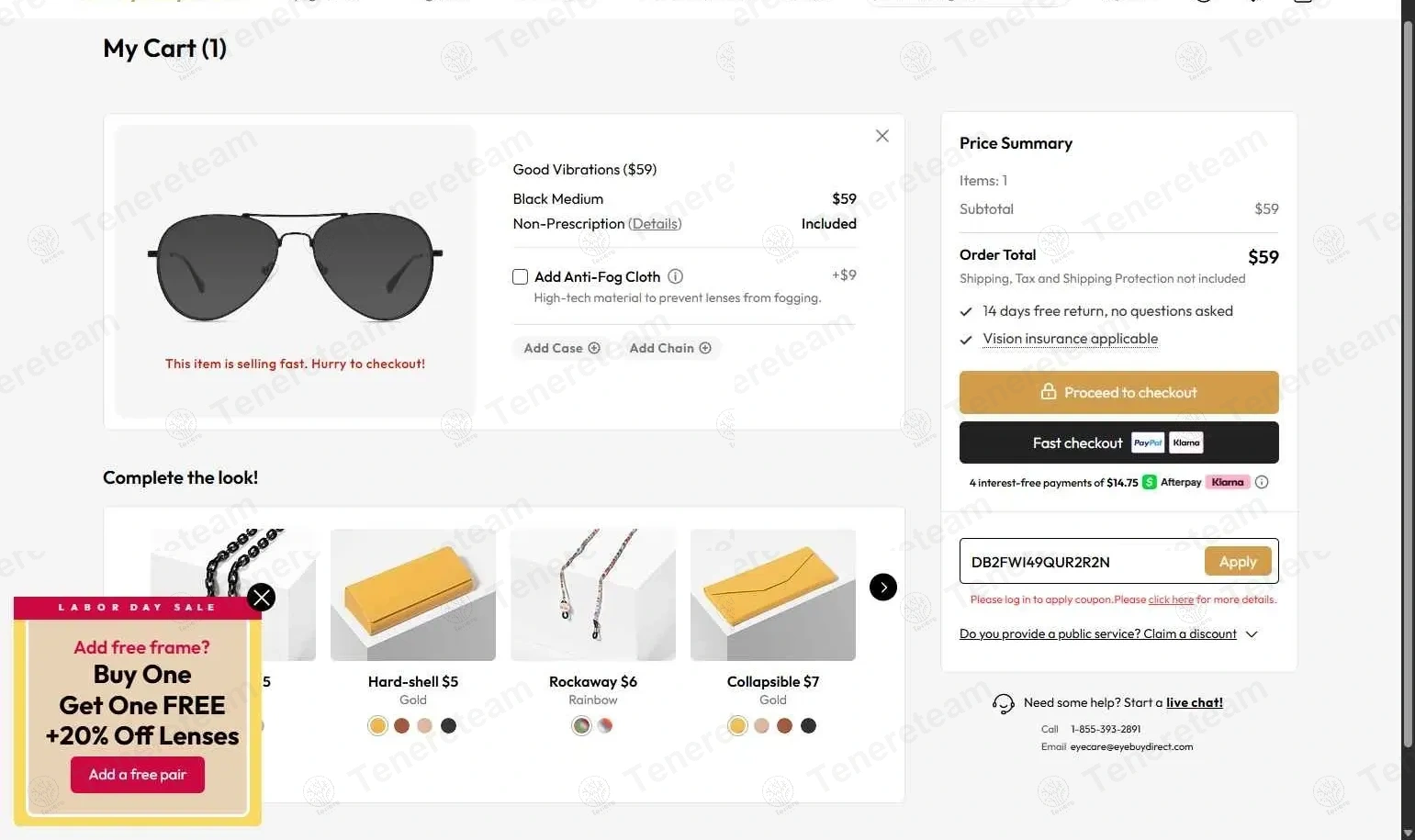The image size is (1415, 840).
Task: Expand the public service discount section
Action: [1252, 634]
